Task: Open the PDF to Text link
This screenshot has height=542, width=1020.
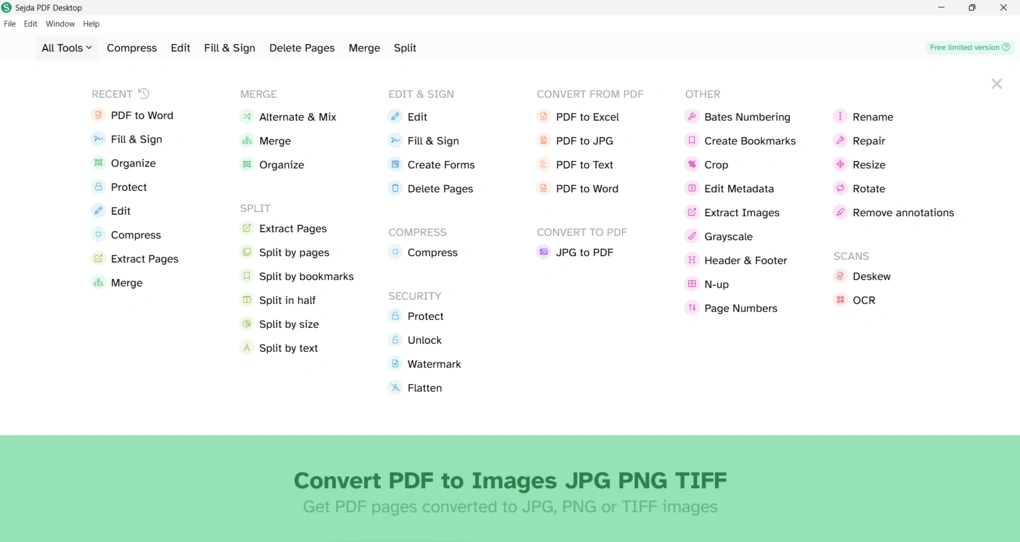Action: point(584,165)
